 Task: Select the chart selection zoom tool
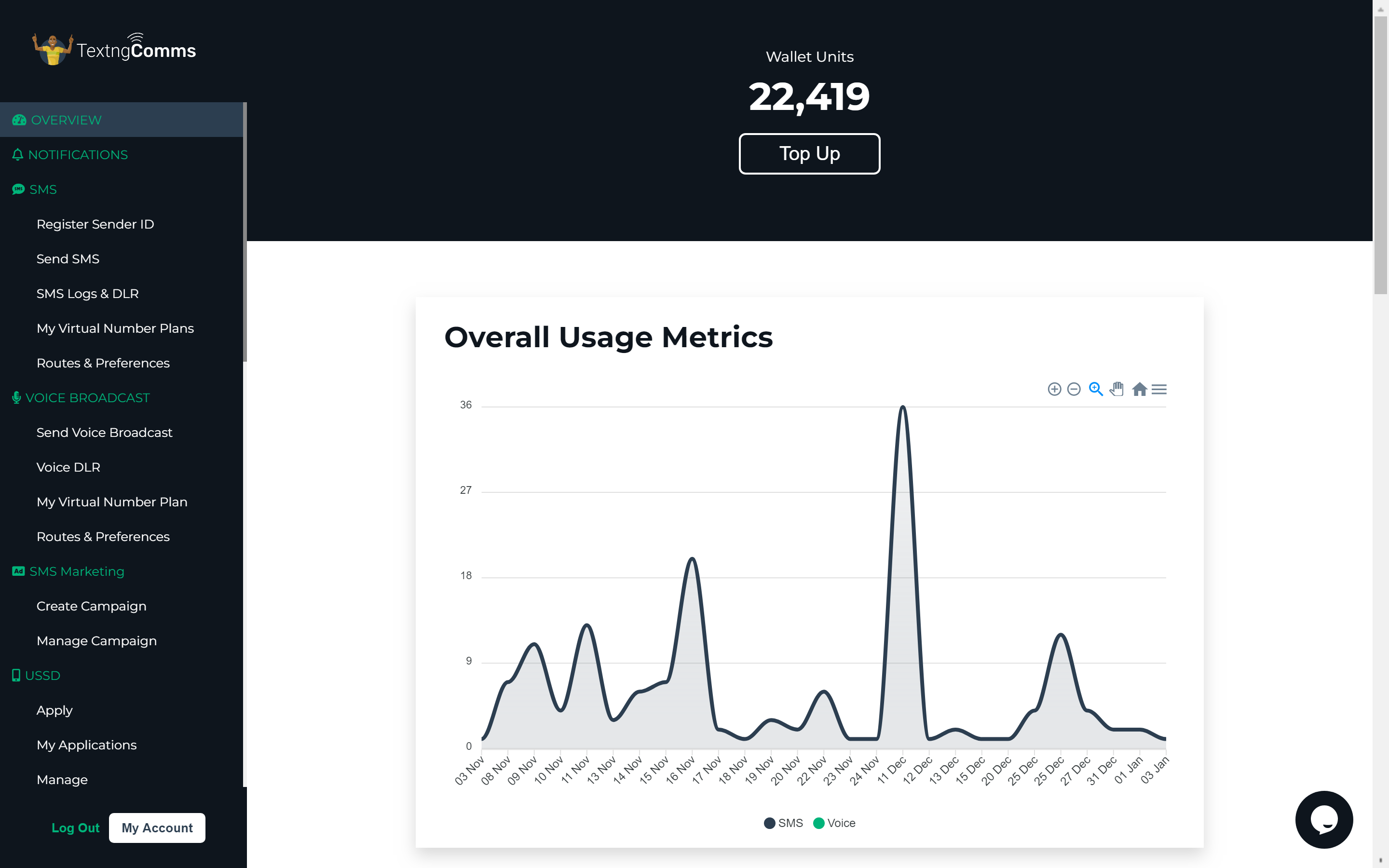tap(1095, 389)
